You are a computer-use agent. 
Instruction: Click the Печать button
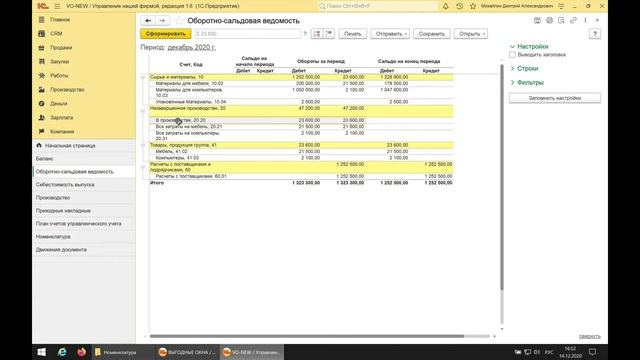click(353, 34)
